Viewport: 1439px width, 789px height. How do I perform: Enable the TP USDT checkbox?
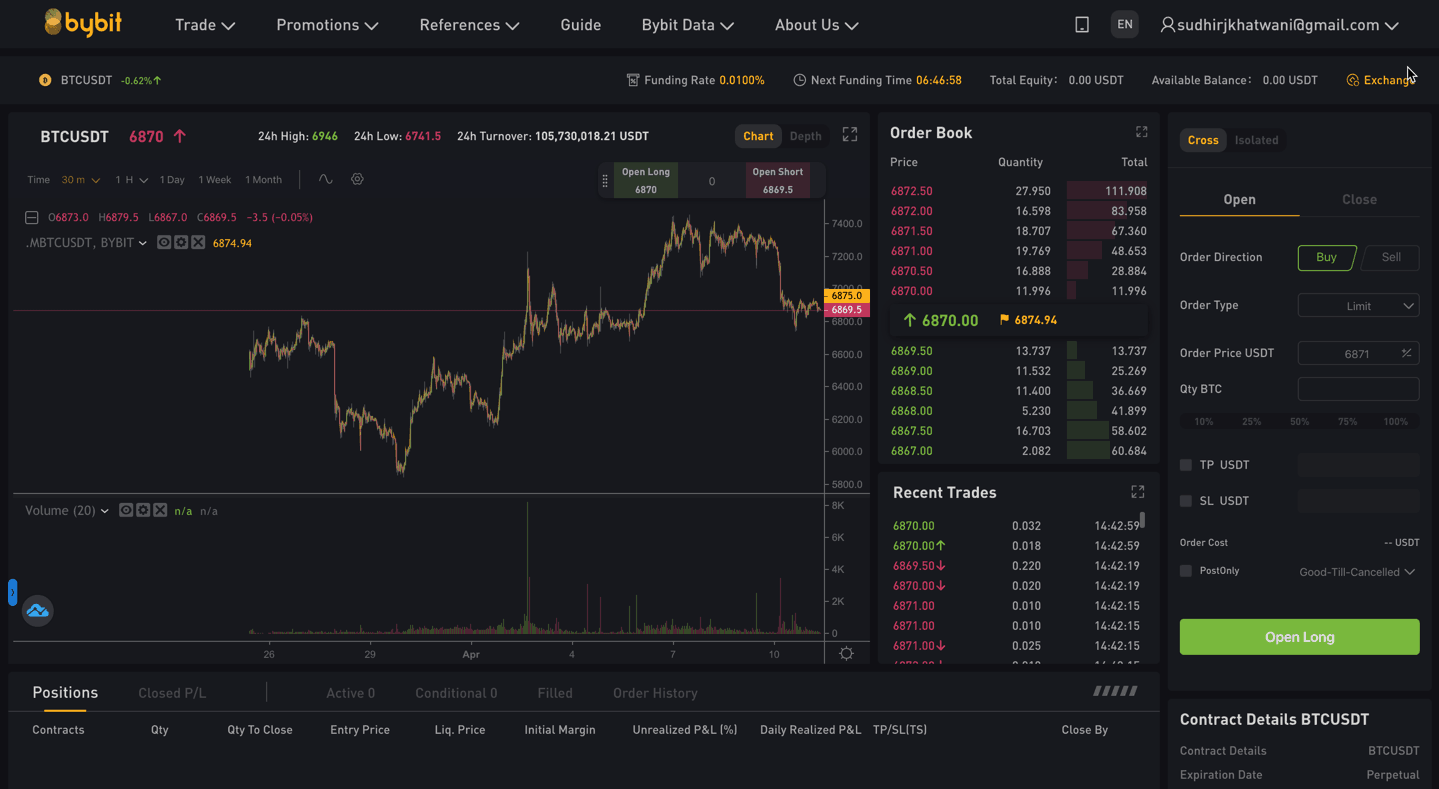[1186, 465]
